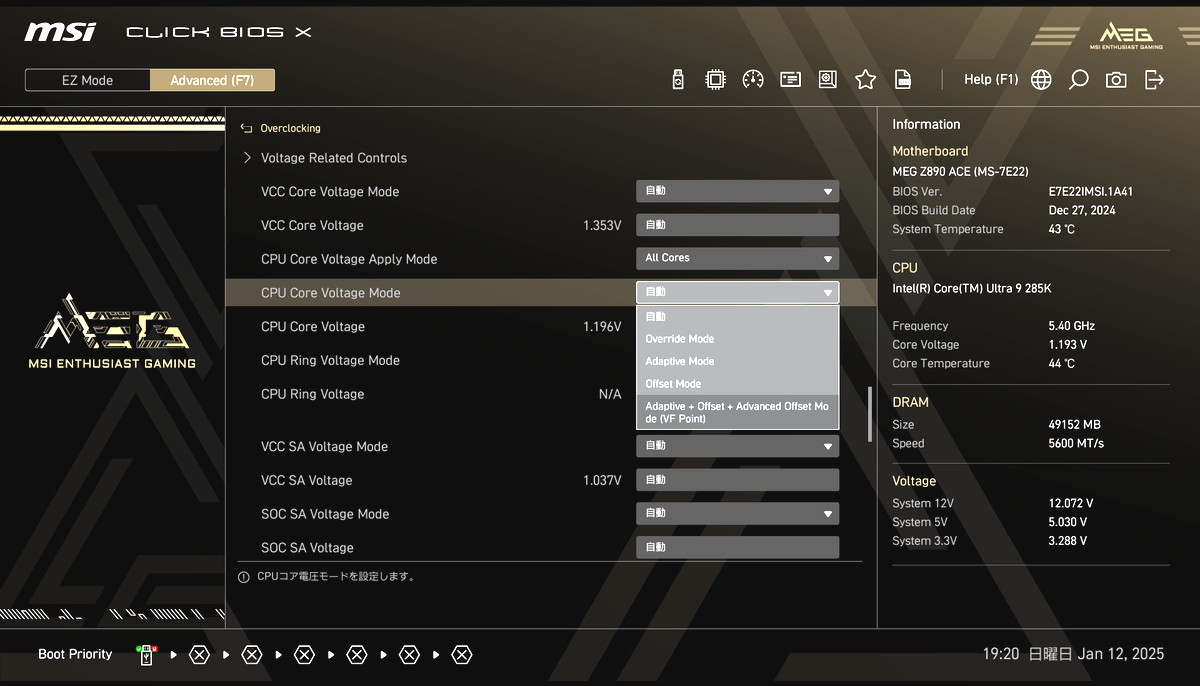Click the VCC Core Voltage input field
This screenshot has width=1200, height=686.
point(738,225)
